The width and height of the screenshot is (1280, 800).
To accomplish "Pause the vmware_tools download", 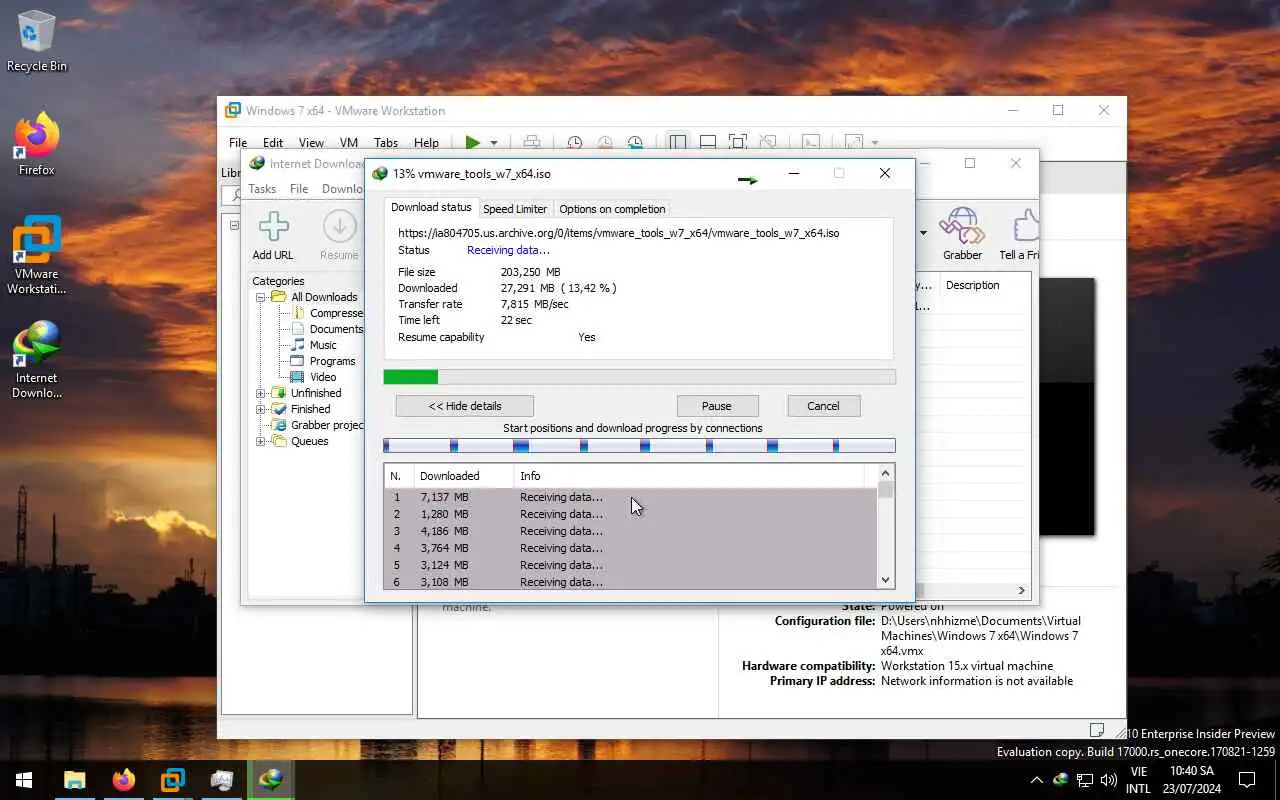I will pyautogui.click(x=717, y=406).
